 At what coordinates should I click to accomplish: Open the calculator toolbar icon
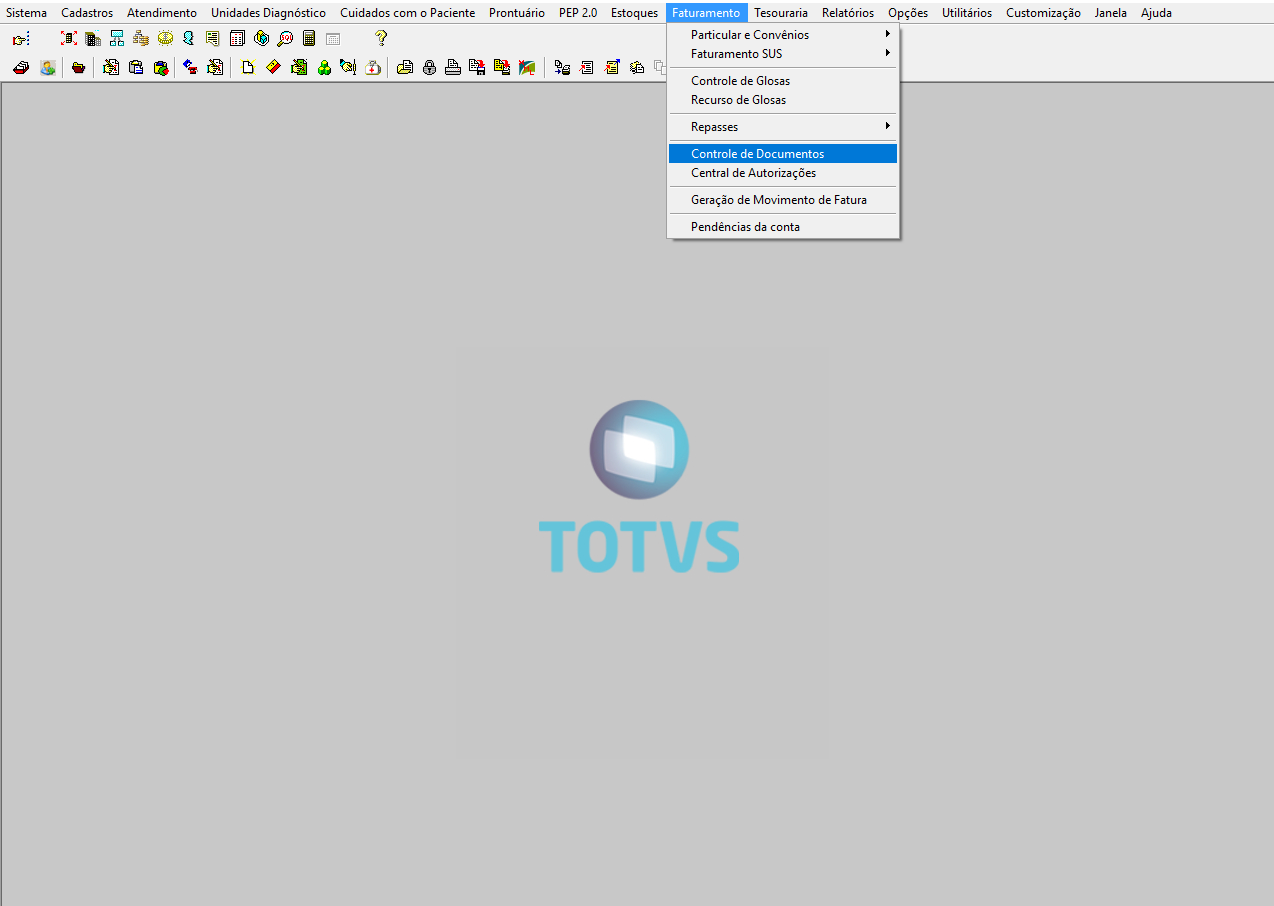click(309, 38)
